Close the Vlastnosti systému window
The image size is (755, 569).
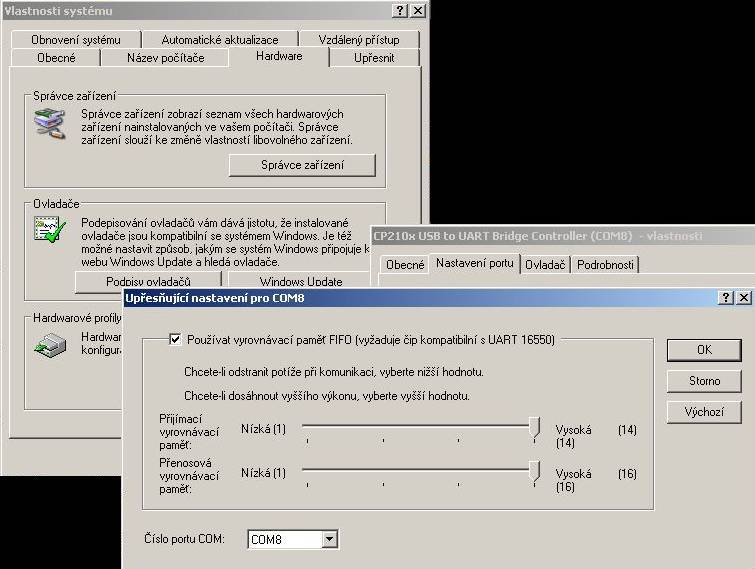(x=418, y=10)
